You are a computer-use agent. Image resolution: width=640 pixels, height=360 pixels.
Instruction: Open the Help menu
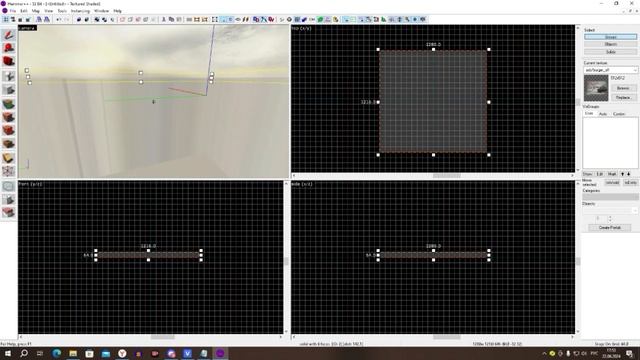point(118,11)
